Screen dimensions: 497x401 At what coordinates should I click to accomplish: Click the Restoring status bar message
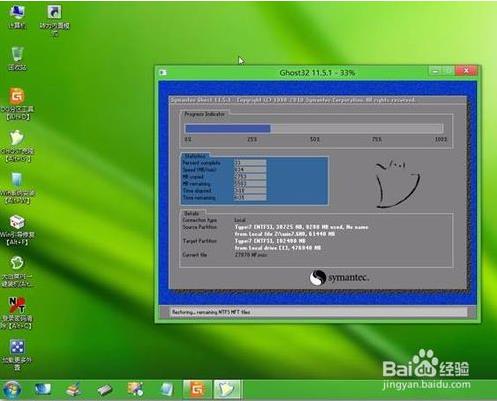[211, 312]
